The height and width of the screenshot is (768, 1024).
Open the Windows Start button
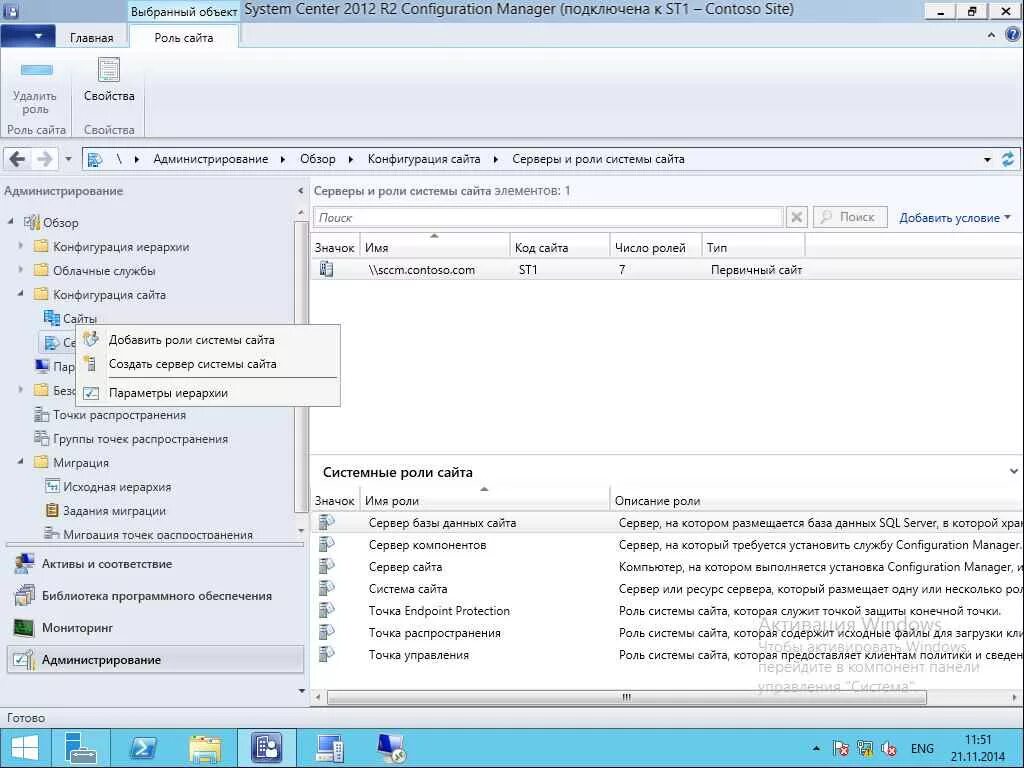pos(25,748)
